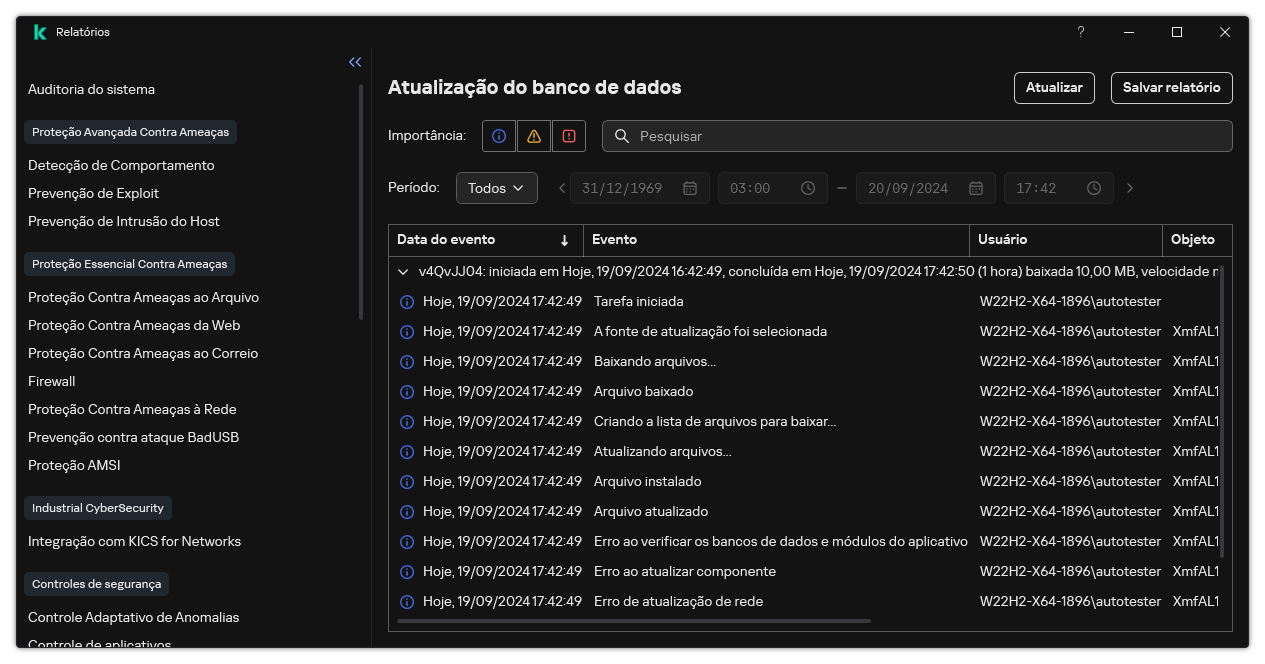Select Firewall in the sidebar

pos(51,381)
